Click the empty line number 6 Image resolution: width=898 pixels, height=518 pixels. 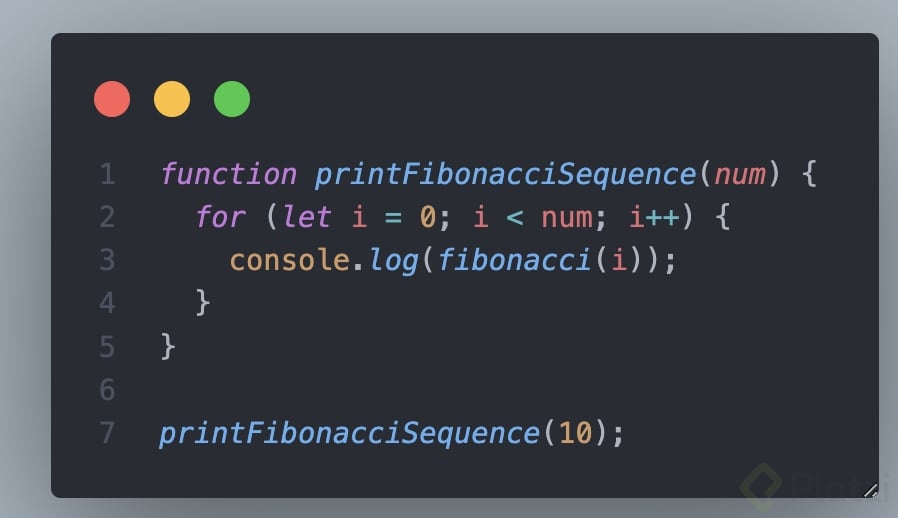tap(107, 390)
